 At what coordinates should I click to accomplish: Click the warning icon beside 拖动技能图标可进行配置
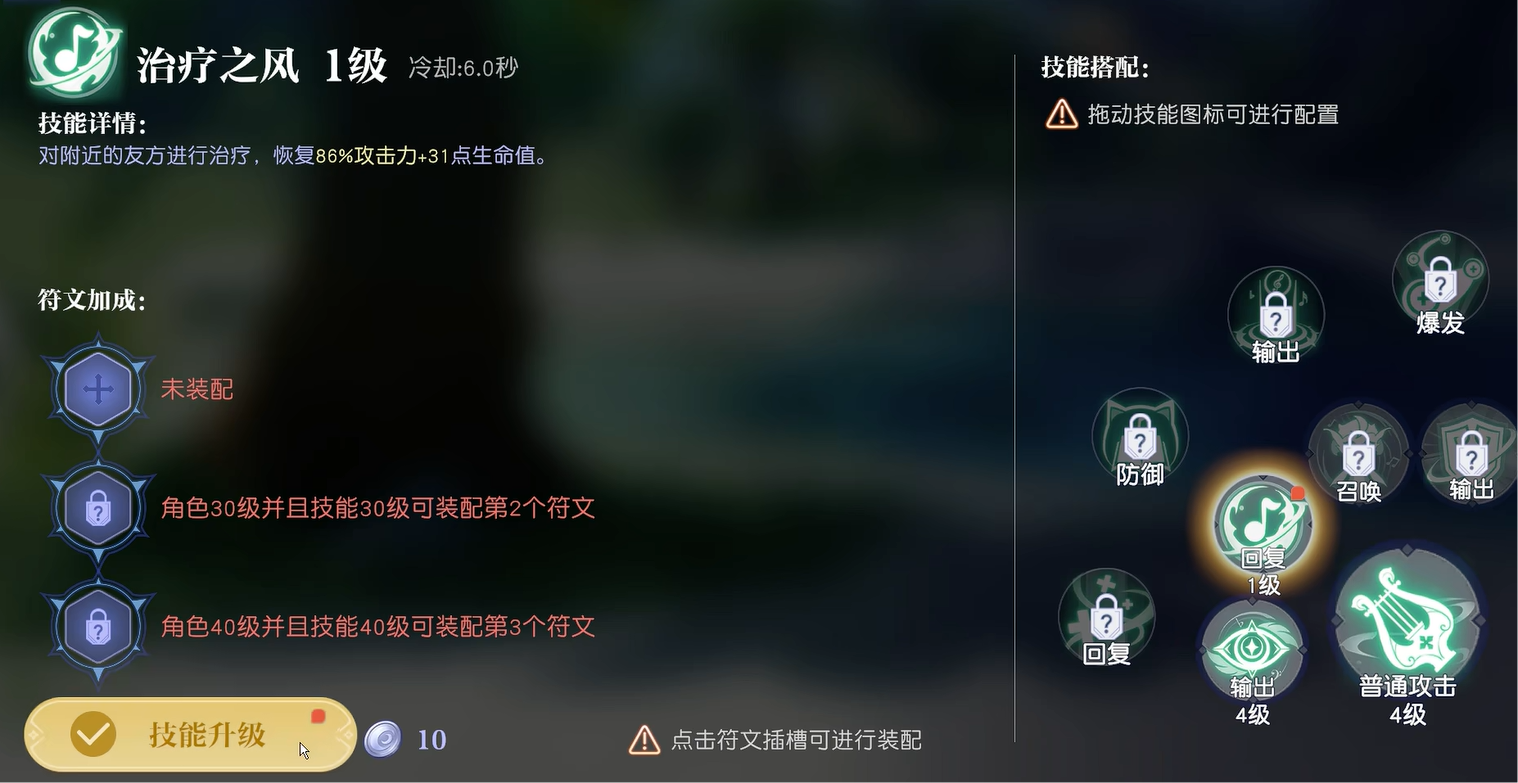tap(1061, 114)
